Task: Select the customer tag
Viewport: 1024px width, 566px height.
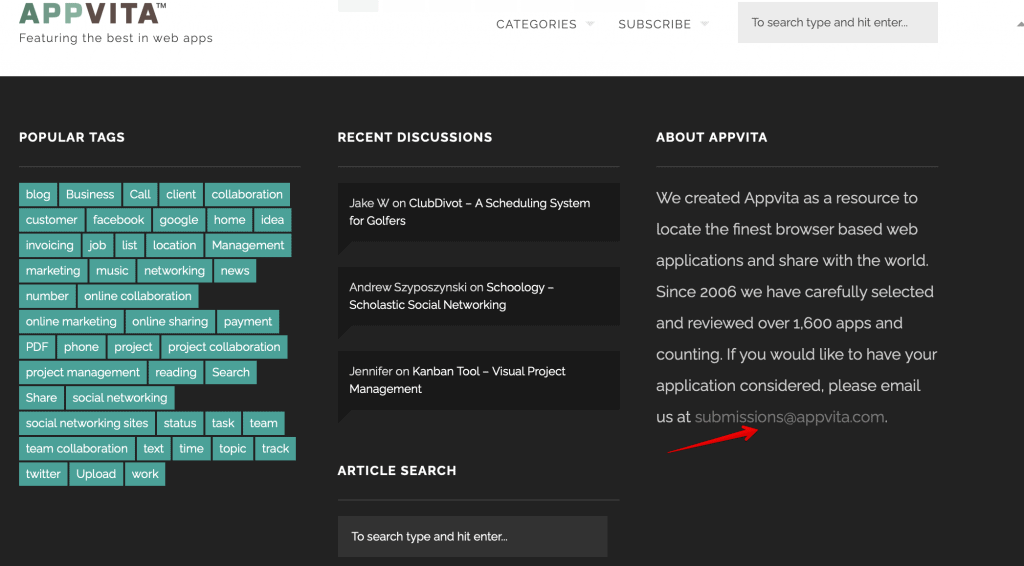Action: pyautogui.click(x=52, y=220)
